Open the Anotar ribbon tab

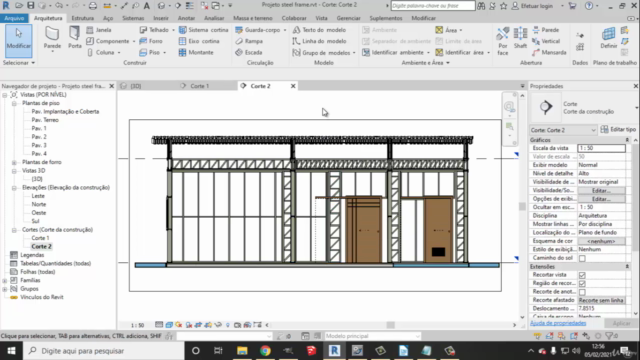(186, 18)
